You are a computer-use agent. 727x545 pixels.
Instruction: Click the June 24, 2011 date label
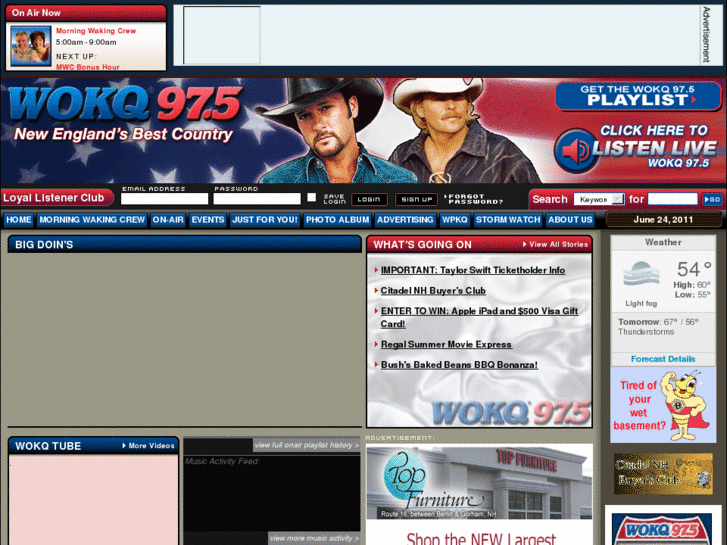click(663, 220)
